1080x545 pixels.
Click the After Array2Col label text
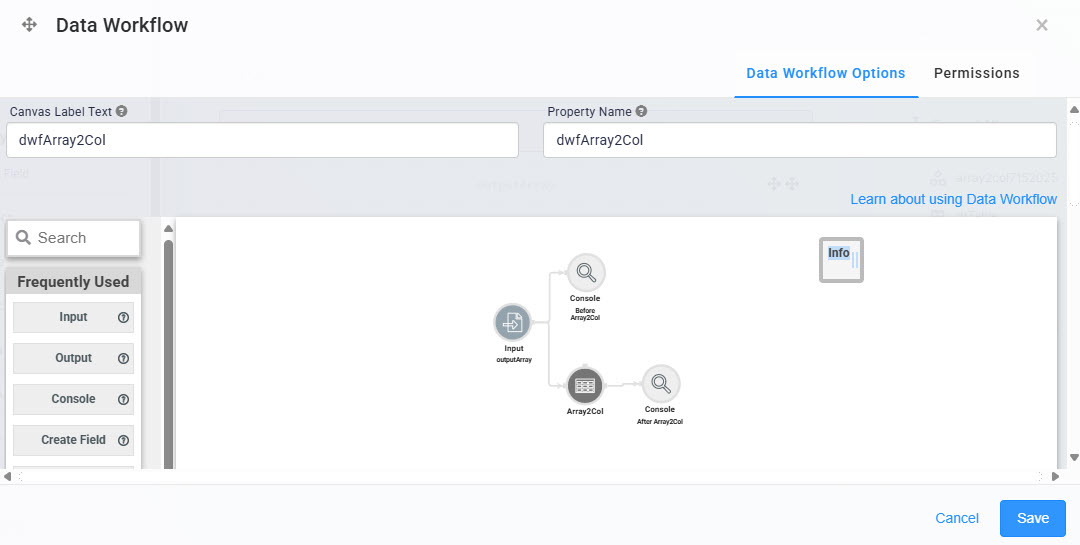[x=660, y=422]
